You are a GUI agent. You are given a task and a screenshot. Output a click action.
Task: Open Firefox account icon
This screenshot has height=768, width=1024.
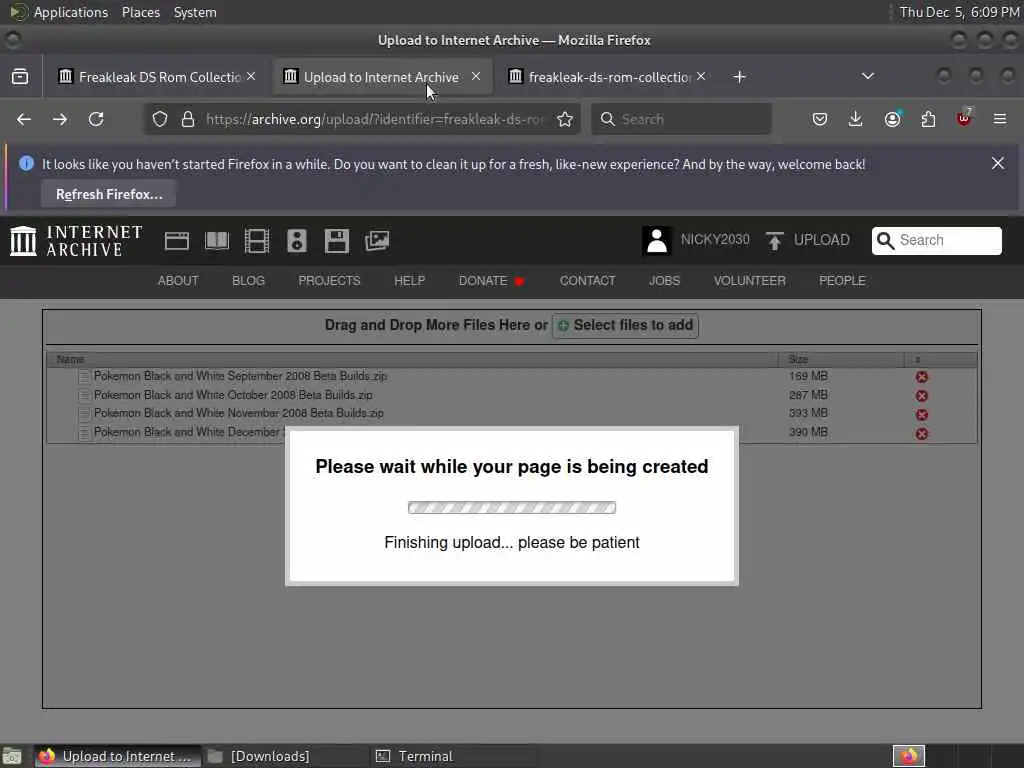pyautogui.click(x=892, y=119)
